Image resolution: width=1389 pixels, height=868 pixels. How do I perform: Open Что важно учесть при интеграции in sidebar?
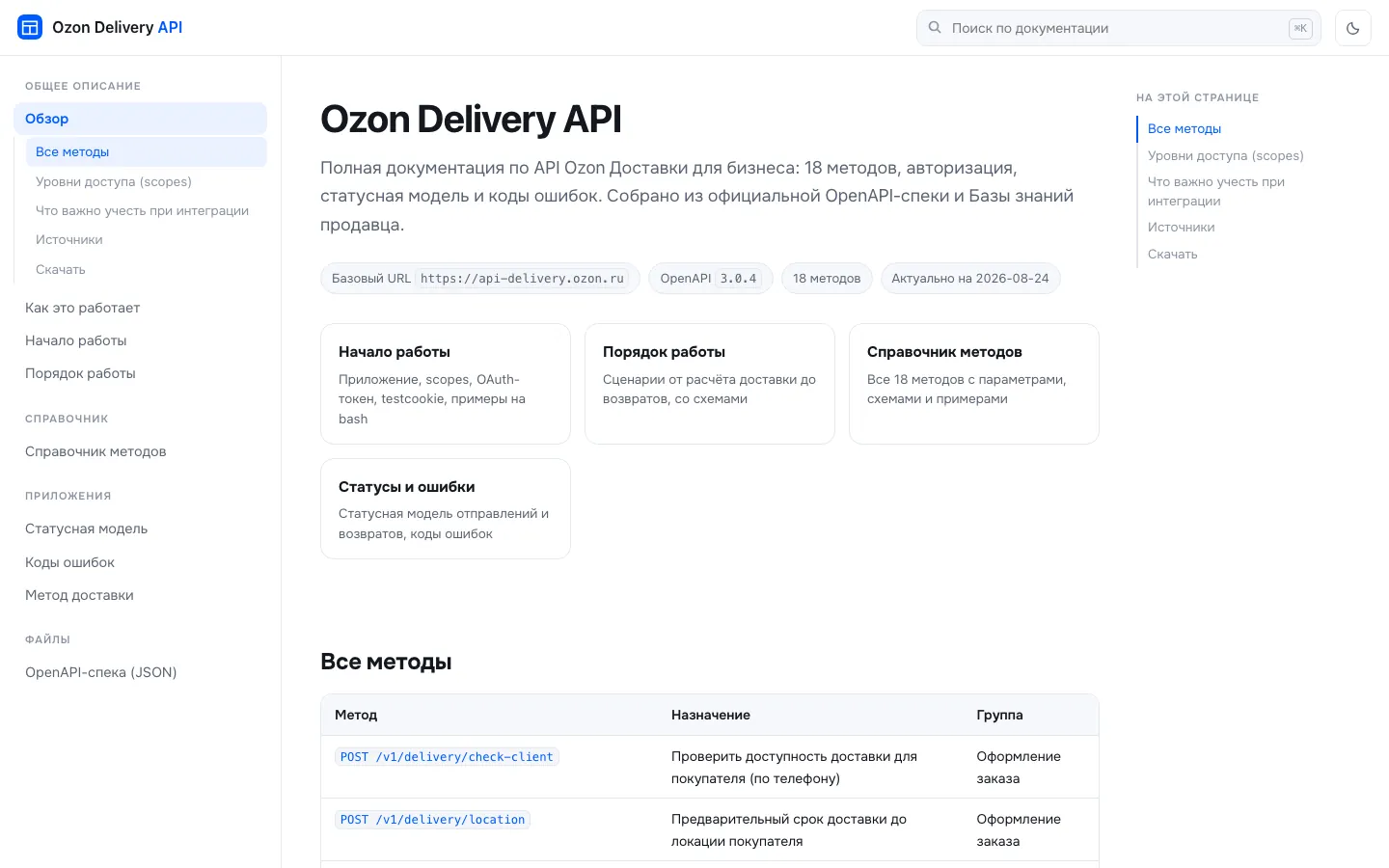tap(142, 210)
